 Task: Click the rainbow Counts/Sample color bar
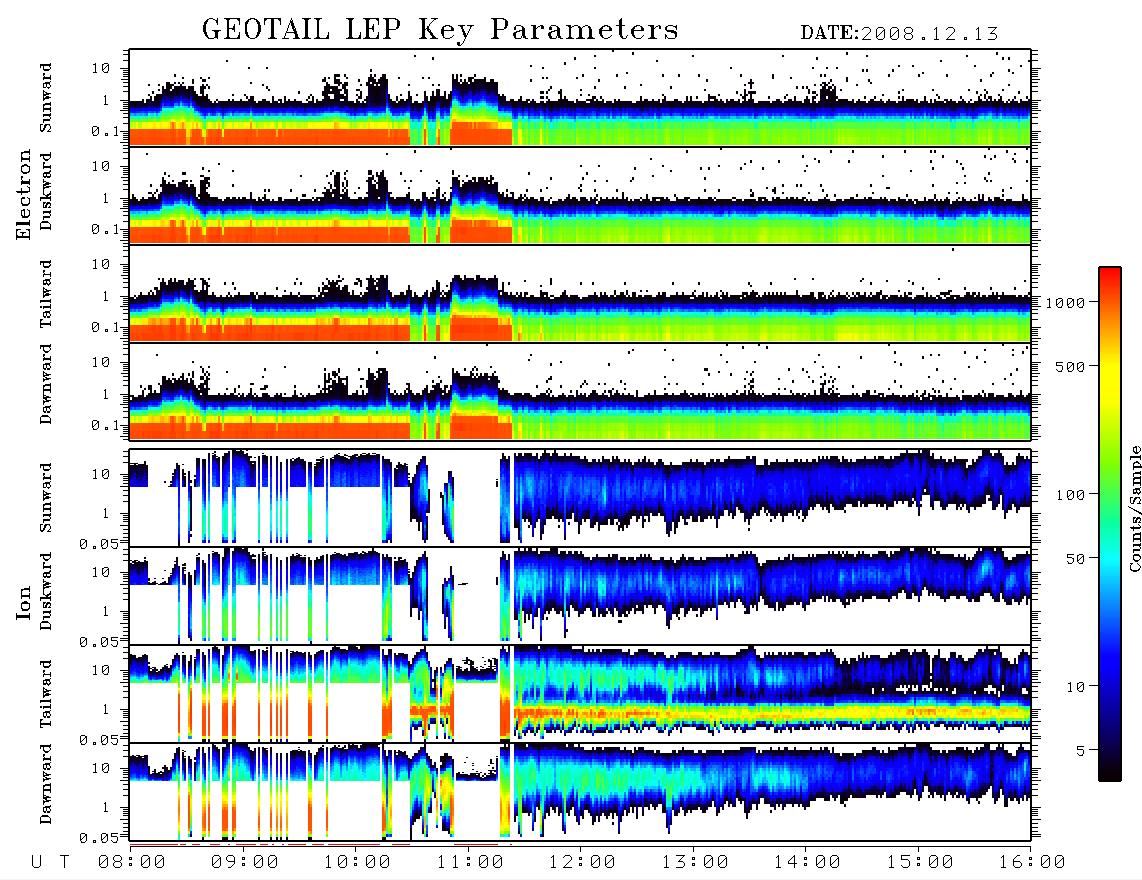point(1109,524)
